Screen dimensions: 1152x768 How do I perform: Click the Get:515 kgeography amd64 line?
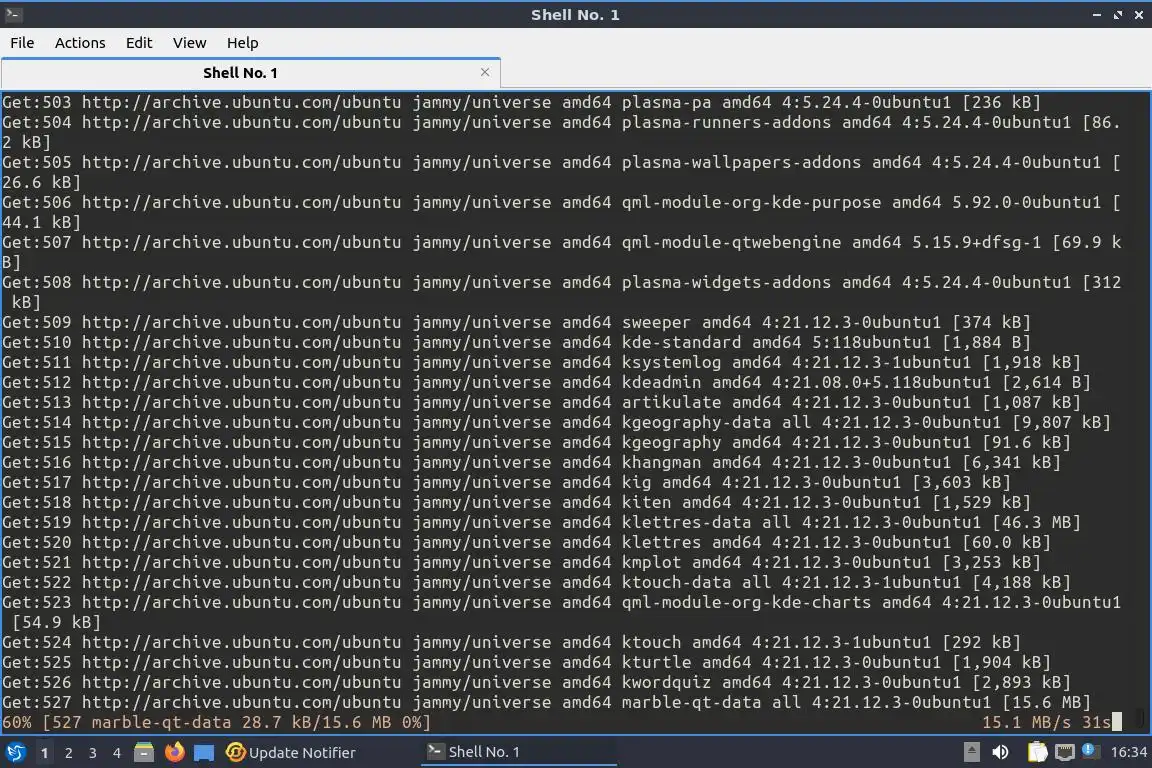(x=536, y=442)
